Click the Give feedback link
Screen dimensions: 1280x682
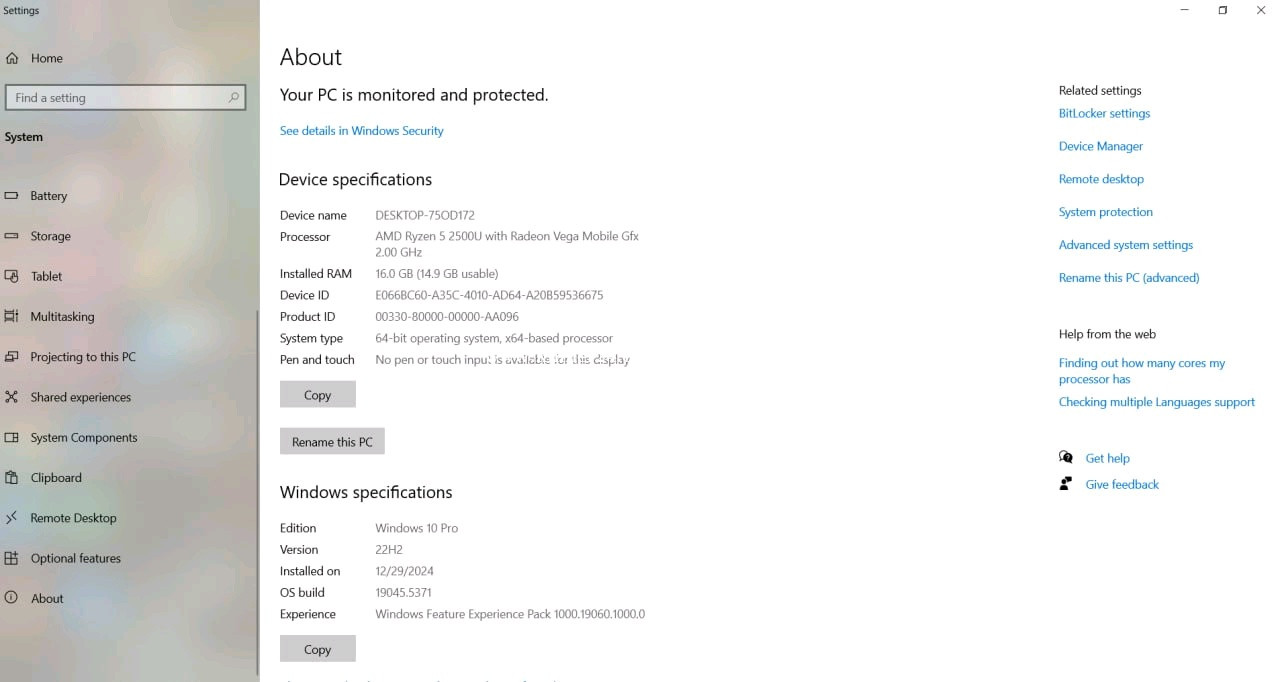(x=1122, y=484)
